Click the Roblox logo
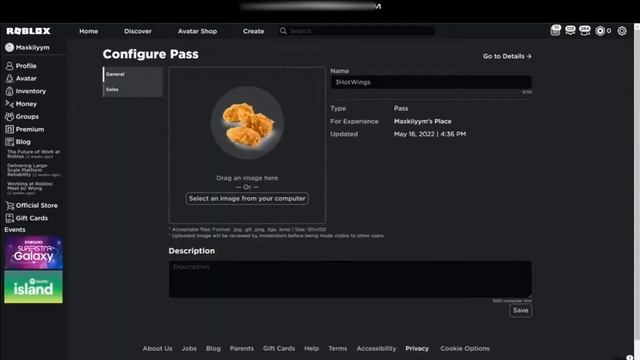Image resolution: width=640 pixels, height=360 pixels. point(28,31)
